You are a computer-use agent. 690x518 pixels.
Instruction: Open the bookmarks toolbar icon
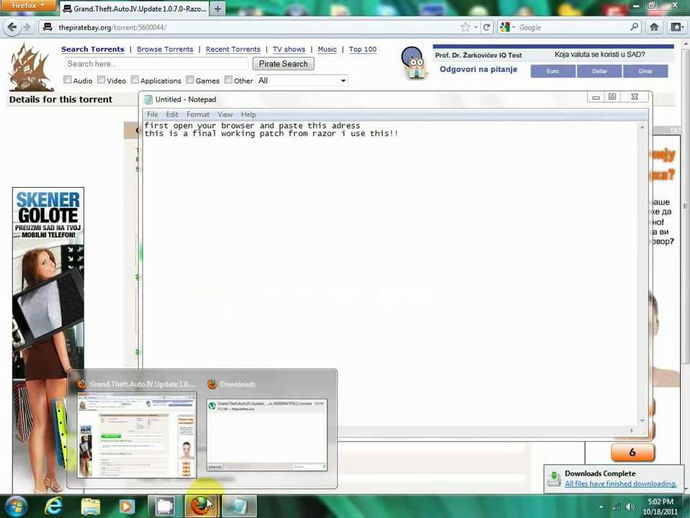click(x=676, y=27)
